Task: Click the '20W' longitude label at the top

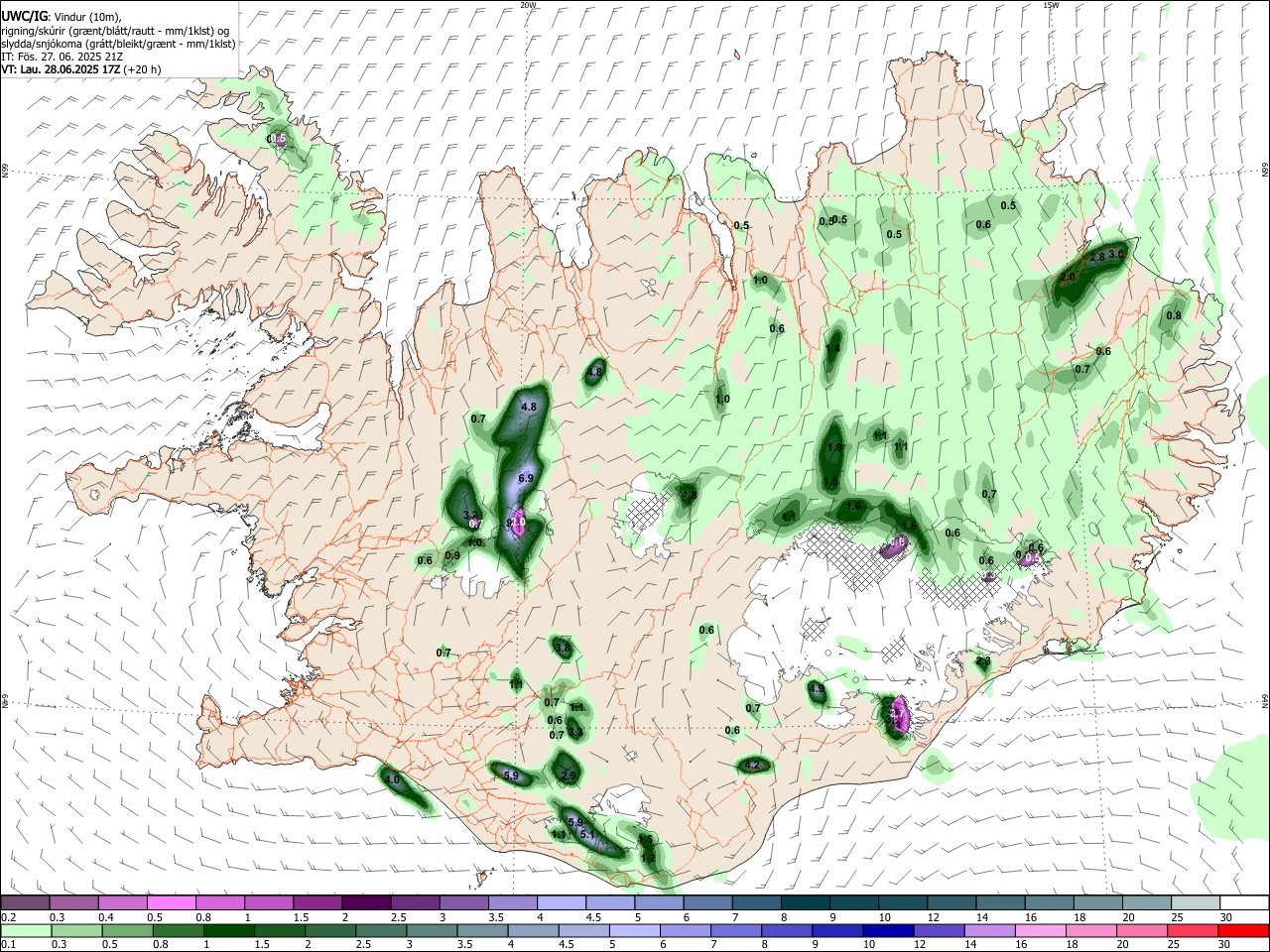Action: (528, 5)
